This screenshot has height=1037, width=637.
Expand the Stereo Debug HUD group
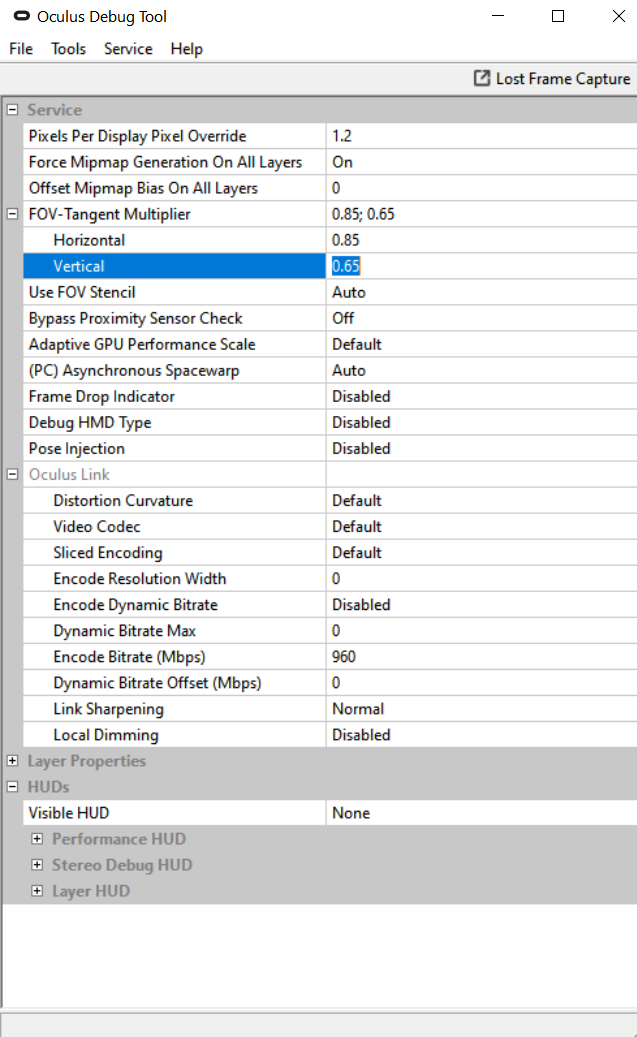(37, 865)
